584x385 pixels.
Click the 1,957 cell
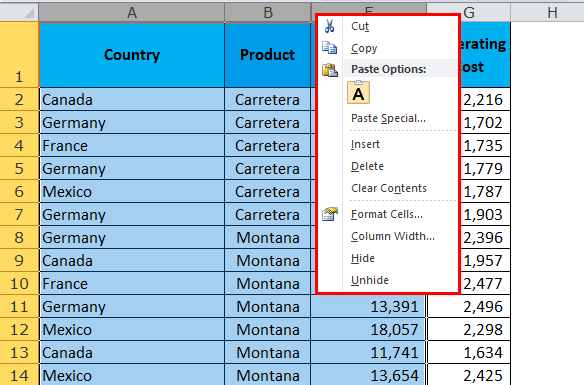tap(485, 261)
